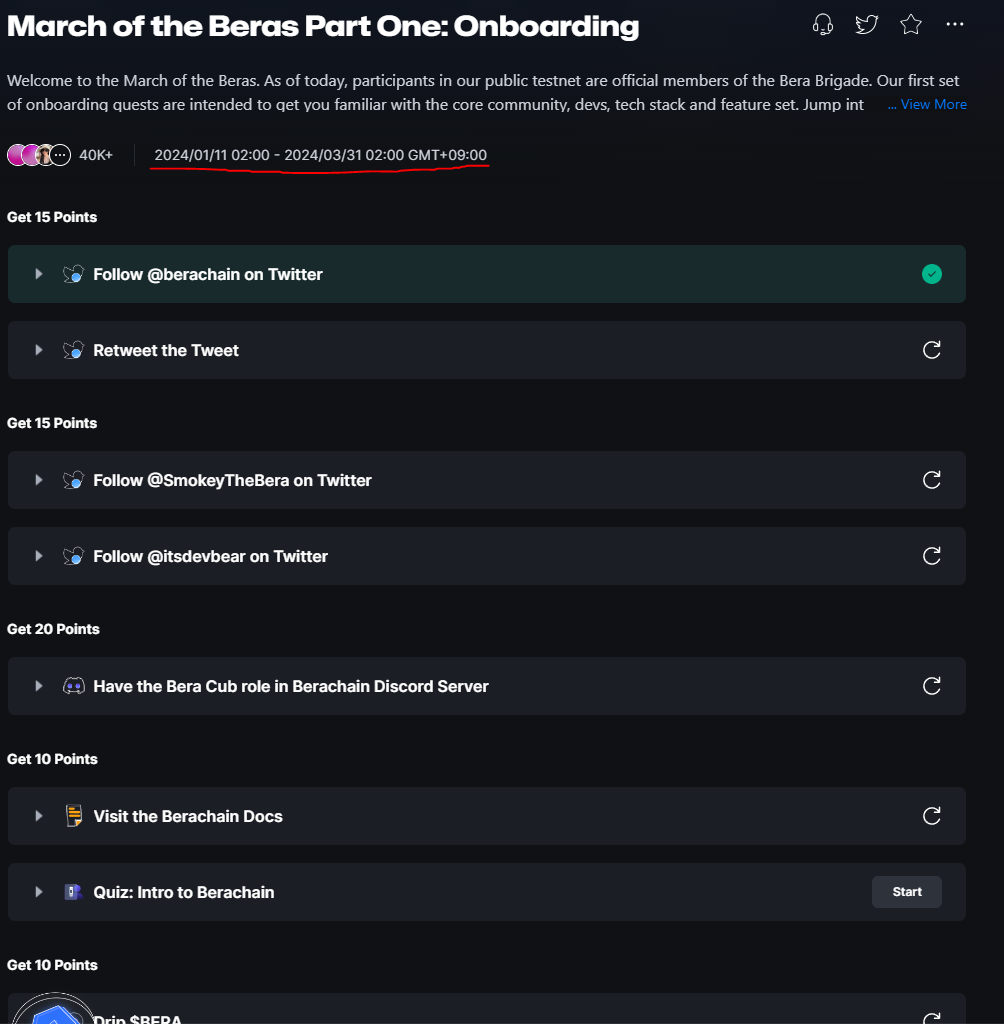Expand Bera Cub role Discord task

pos(39,686)
